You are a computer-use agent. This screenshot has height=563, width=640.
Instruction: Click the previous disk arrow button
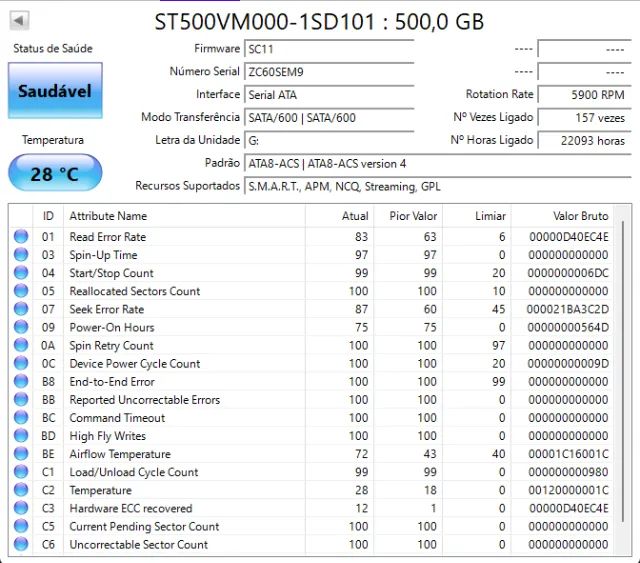[19, 20]
